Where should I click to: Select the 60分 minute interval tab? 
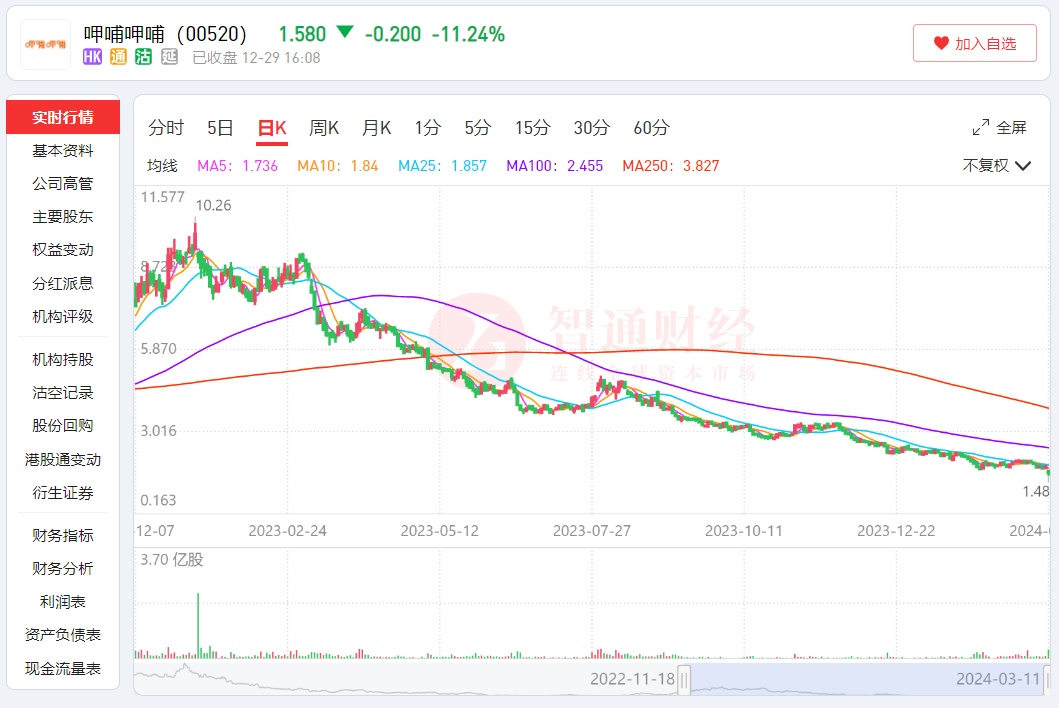651,128
